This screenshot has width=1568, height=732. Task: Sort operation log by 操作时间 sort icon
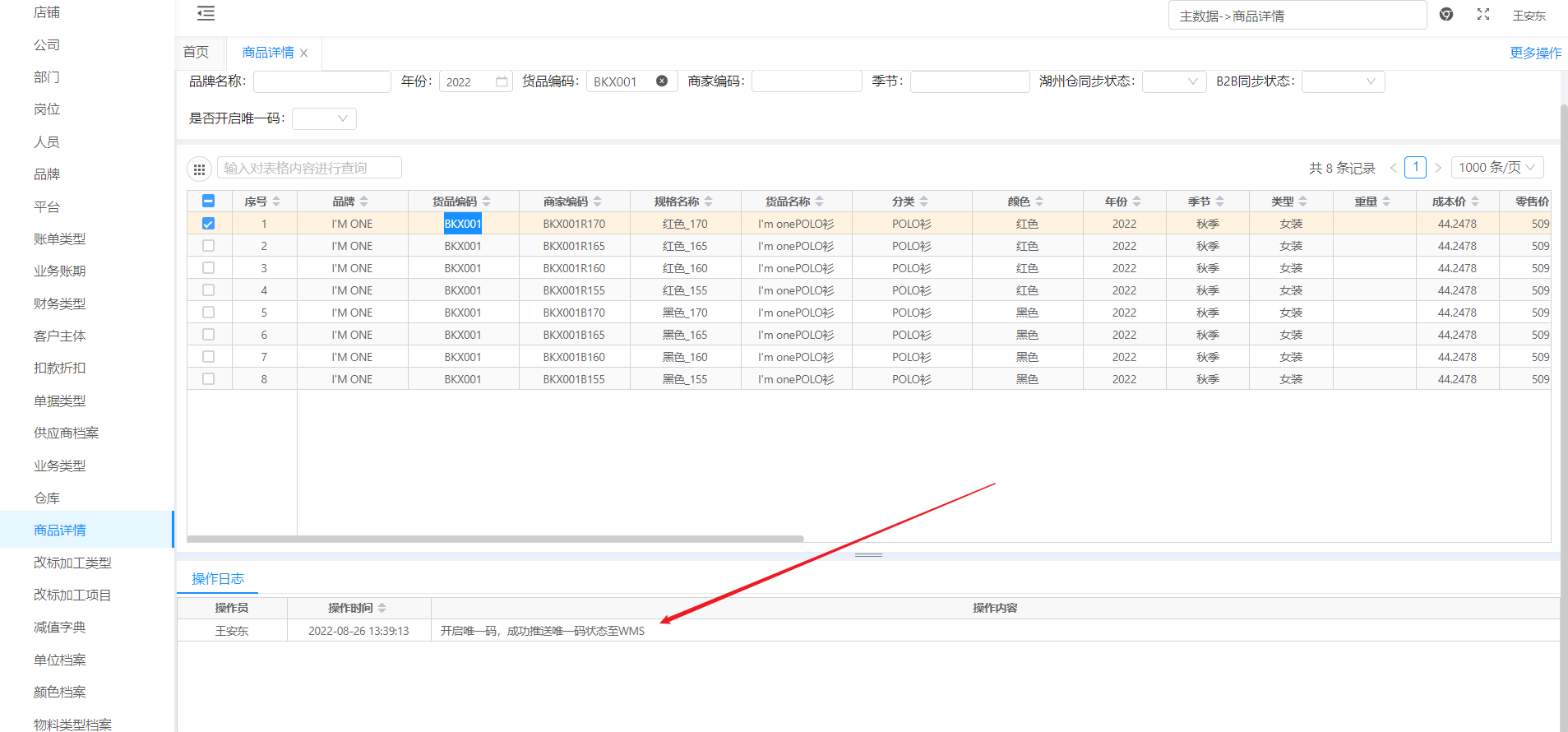pos(382,609)
